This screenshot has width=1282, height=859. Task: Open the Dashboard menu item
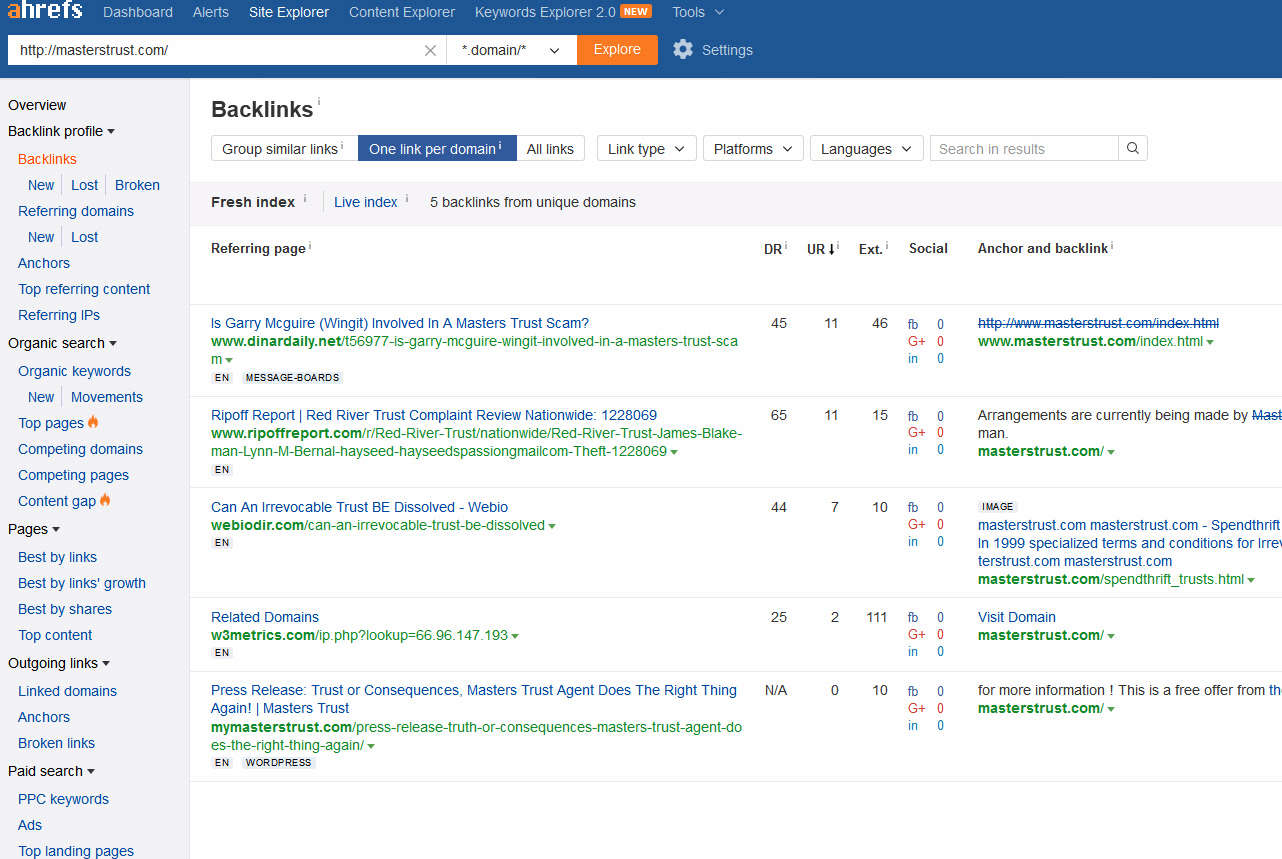(x=138, y=12)
